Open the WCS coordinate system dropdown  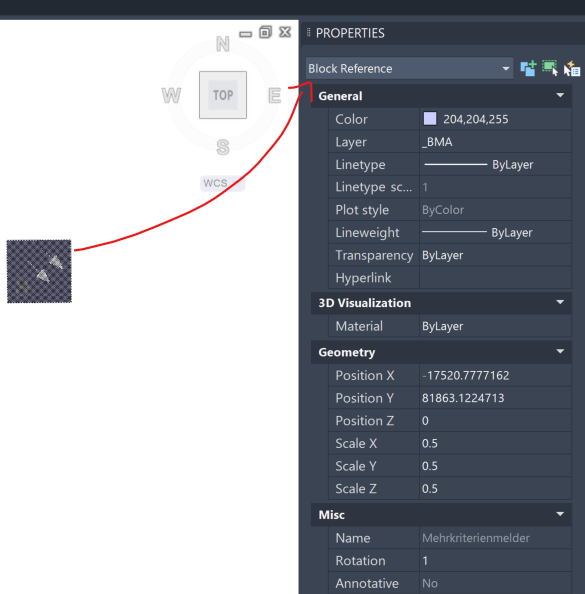[x=222, y=183]
